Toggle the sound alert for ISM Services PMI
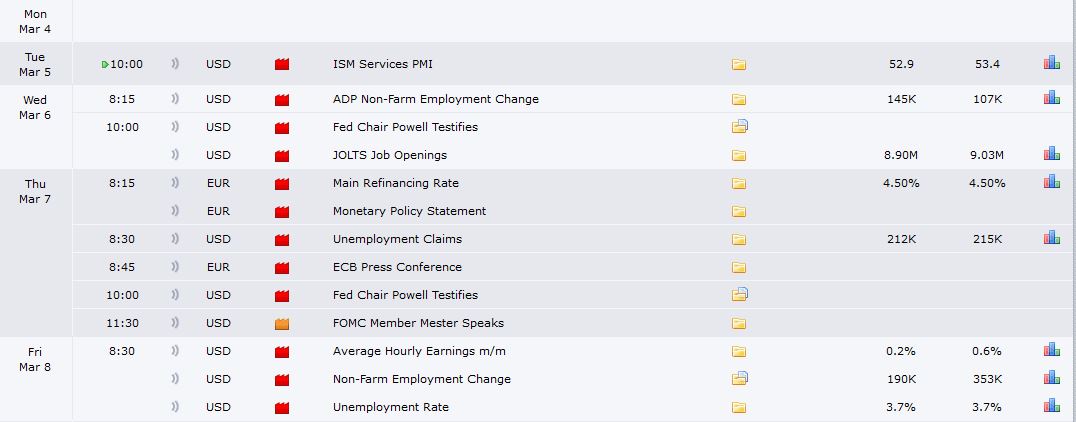This screenshot has height=422, width=1076. pos(176,65)
